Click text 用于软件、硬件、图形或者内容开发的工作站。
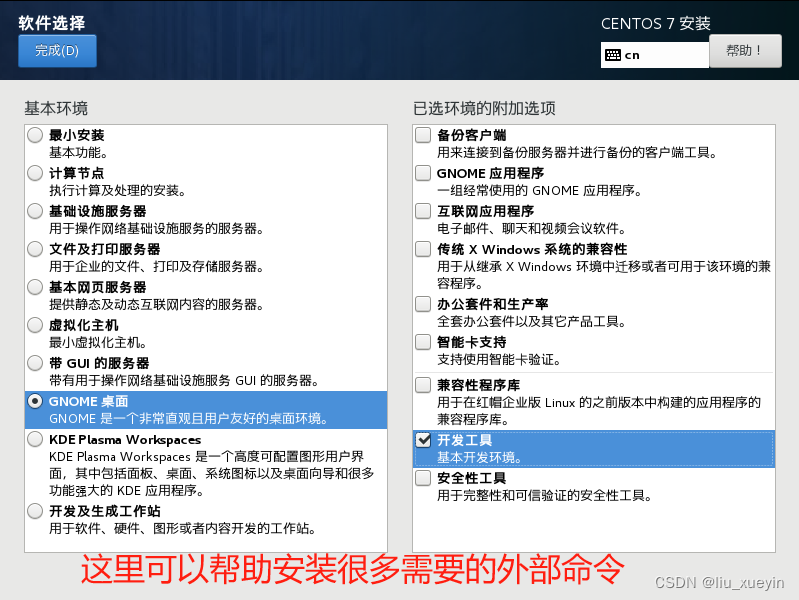Viewport: 799px width, 600px height. tap(182, 528)
